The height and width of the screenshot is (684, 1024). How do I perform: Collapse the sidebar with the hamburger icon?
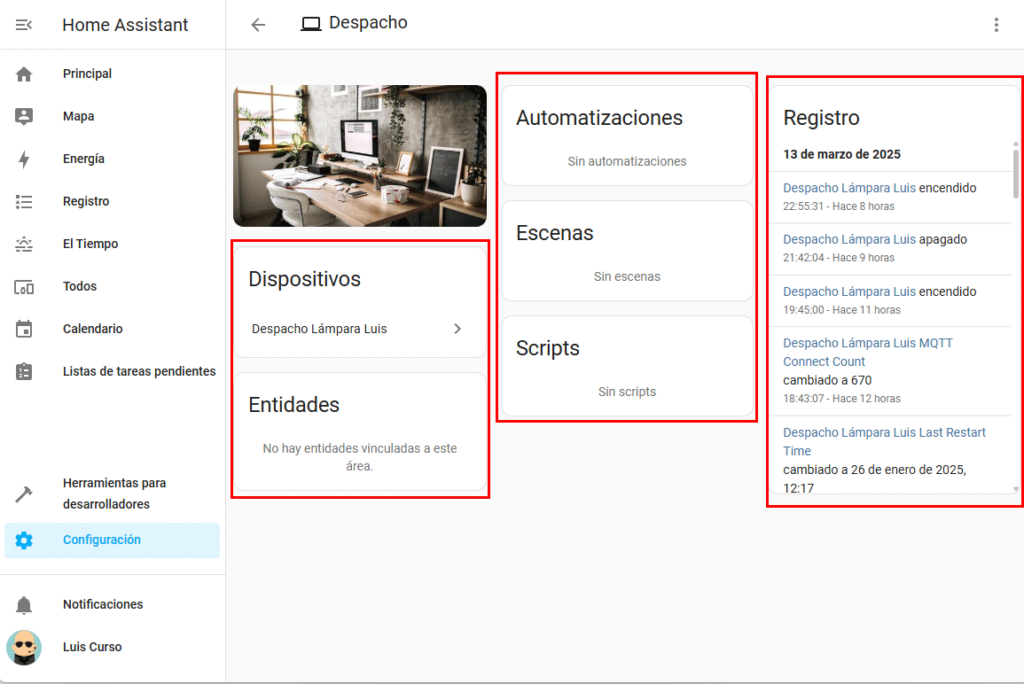24,25
